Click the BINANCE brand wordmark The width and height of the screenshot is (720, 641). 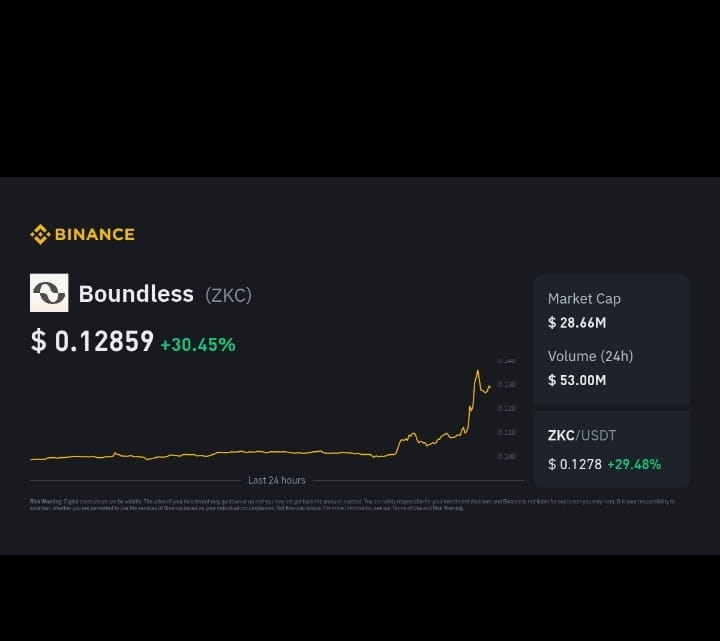pyautogui.click(x=94, y=235)
